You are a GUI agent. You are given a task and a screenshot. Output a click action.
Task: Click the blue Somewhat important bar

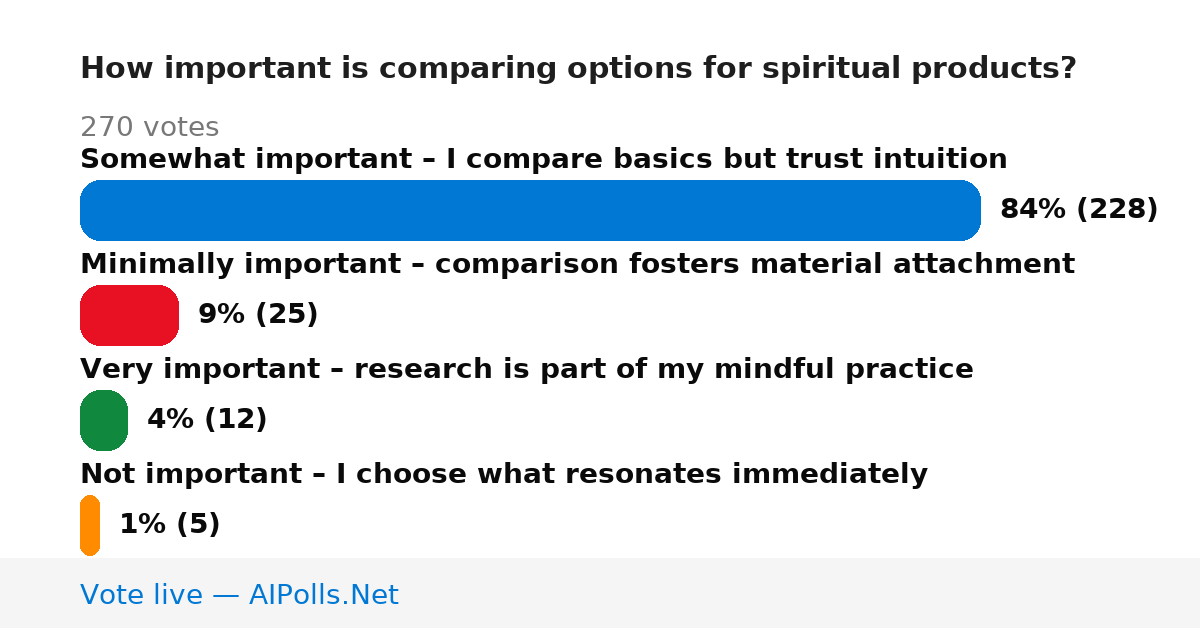[530, 210]
